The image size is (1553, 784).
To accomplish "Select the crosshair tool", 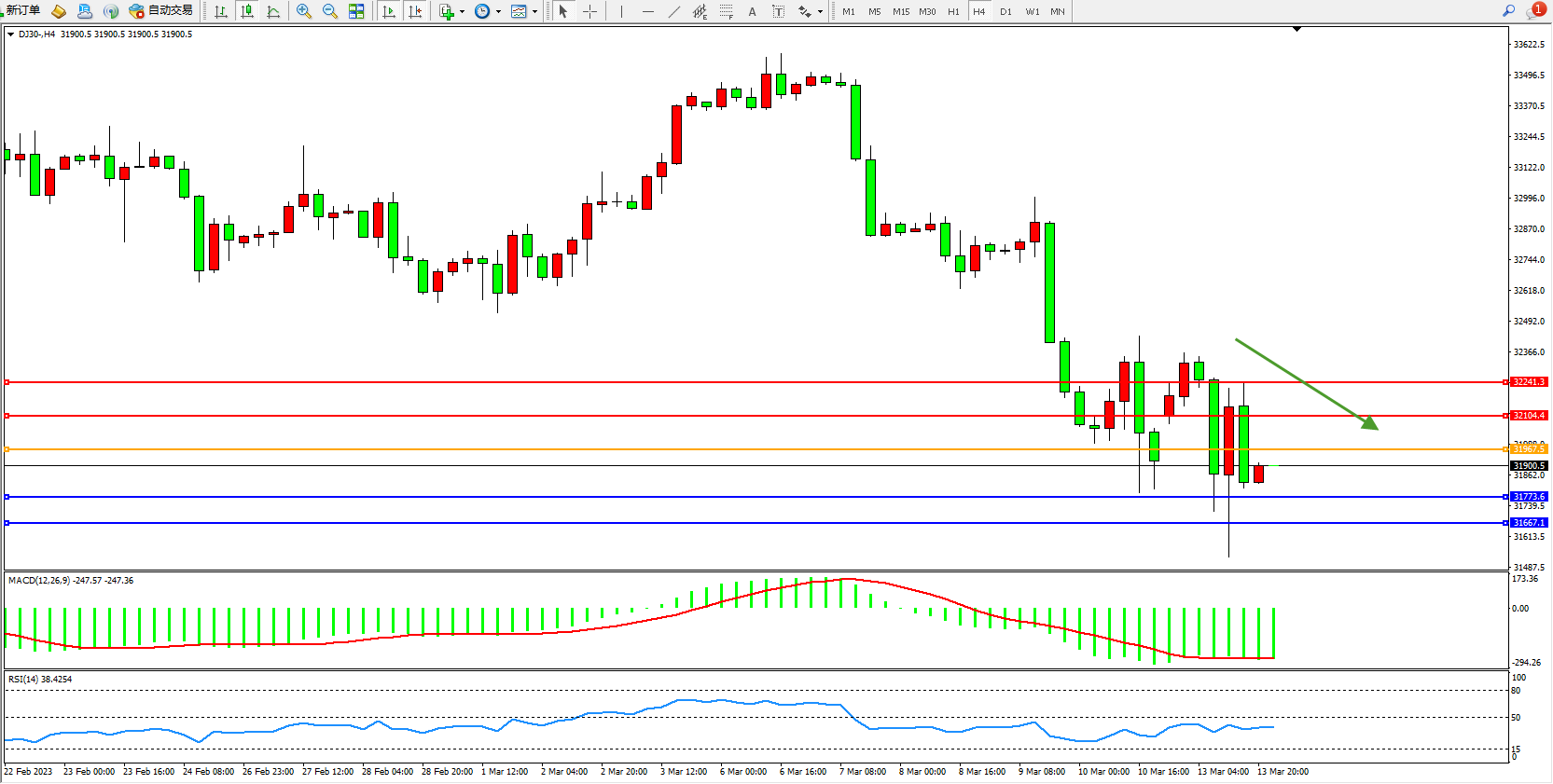I will pos(589,11).
